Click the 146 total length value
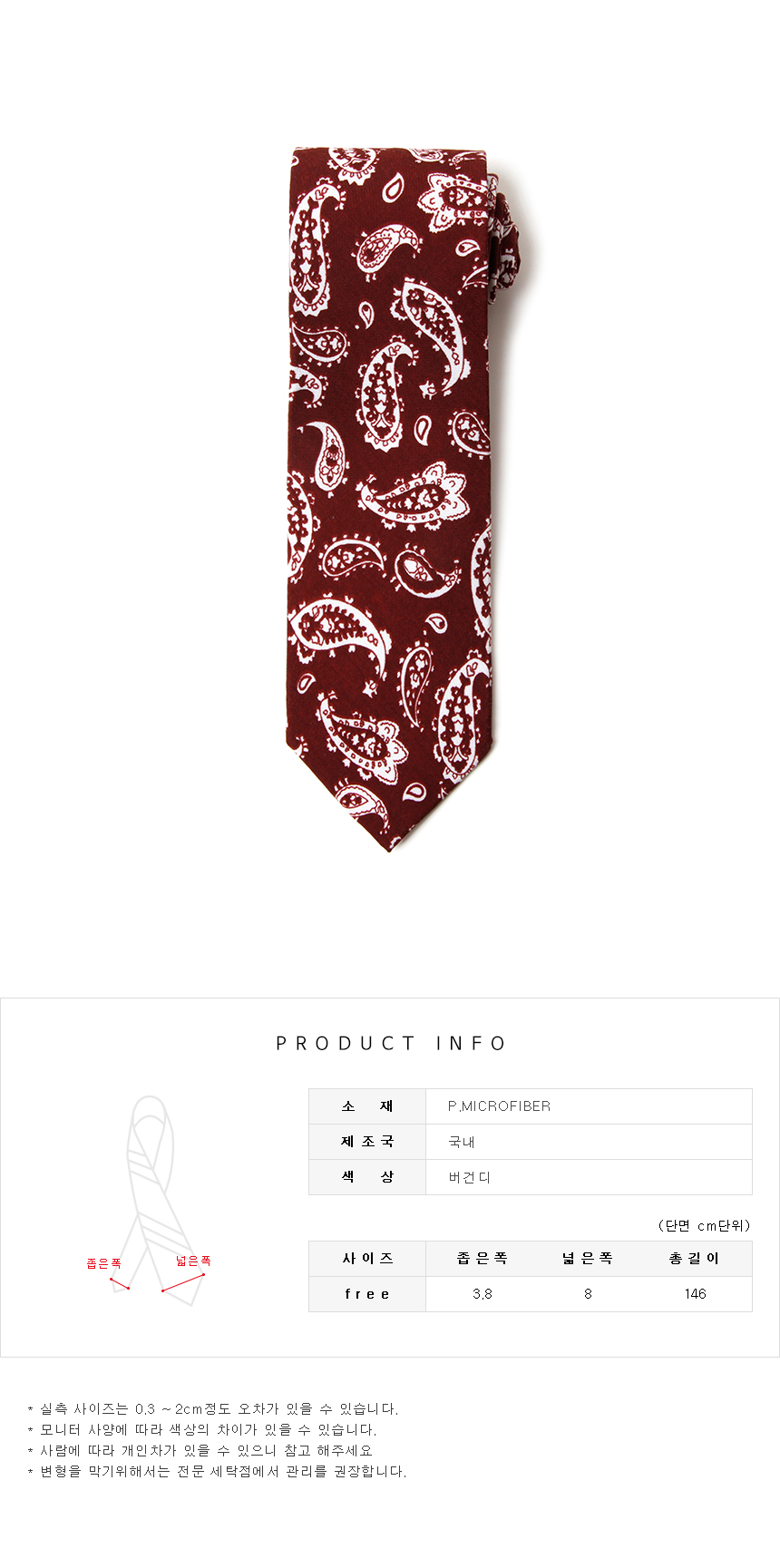 pos(696,1294)
